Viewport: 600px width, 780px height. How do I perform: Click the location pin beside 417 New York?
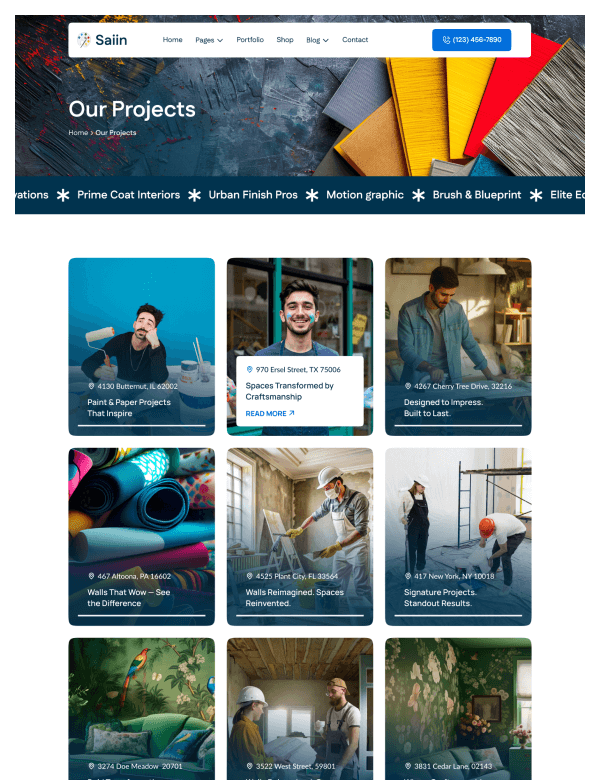[407, 576]
